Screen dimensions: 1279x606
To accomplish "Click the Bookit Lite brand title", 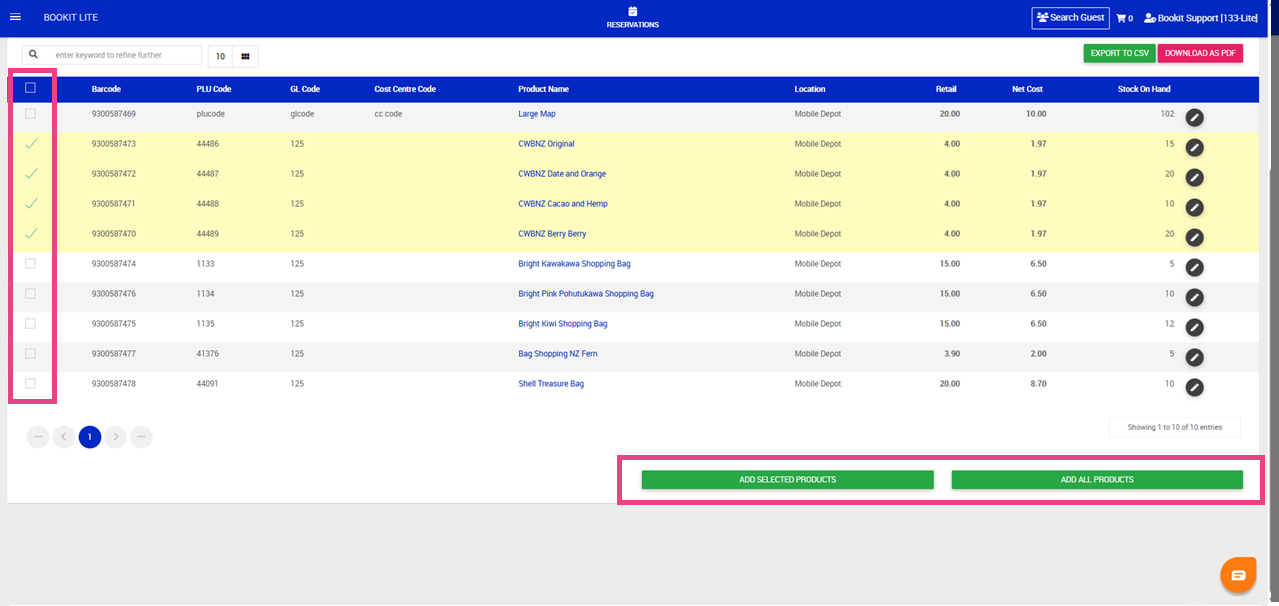I will [x=71, y=18].
